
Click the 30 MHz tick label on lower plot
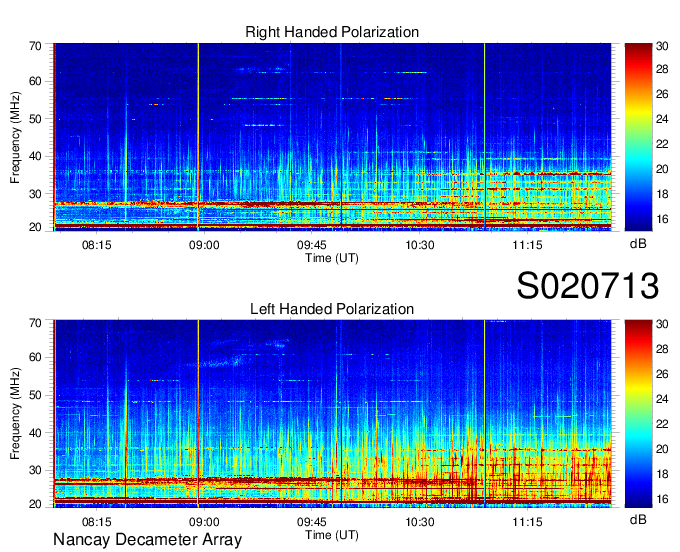coord(36,470)
